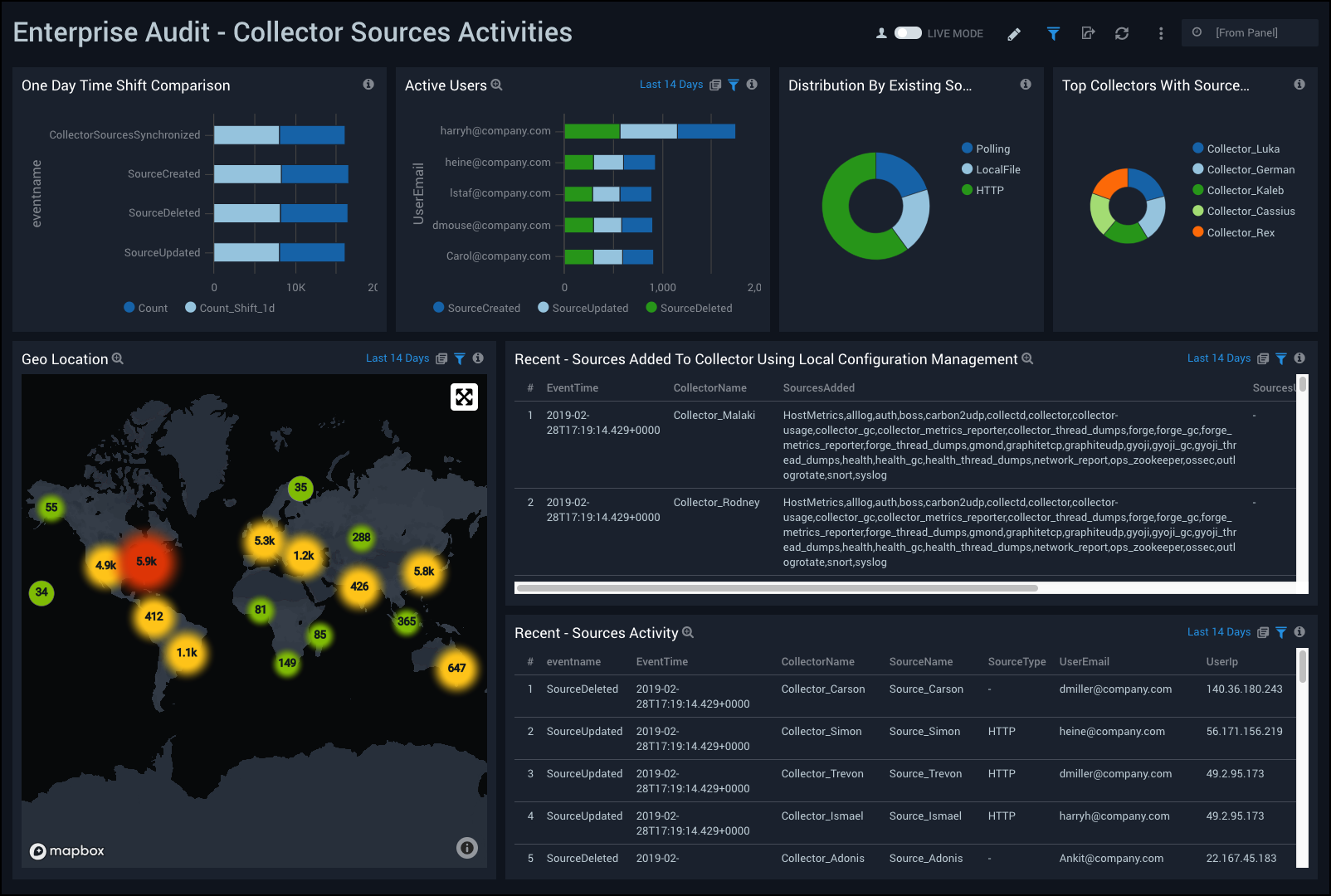Screen dimensions: 1331x896
Task: Click the Polling legend color swatch
Action: (967, 149)
